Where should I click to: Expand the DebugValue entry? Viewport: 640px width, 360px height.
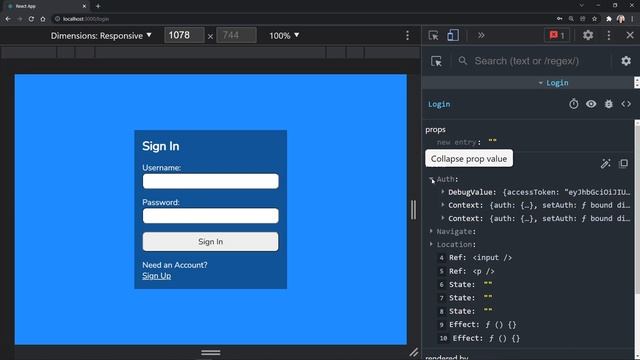442,192
